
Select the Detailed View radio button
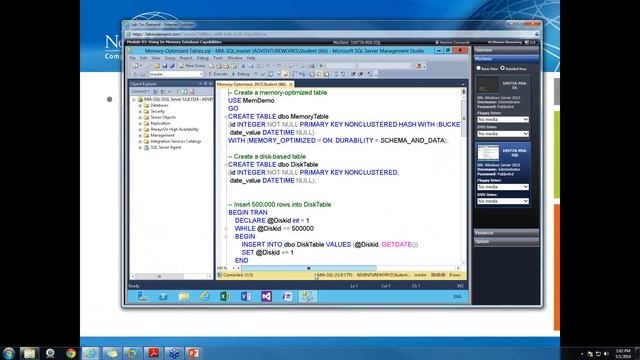[502, 68]
